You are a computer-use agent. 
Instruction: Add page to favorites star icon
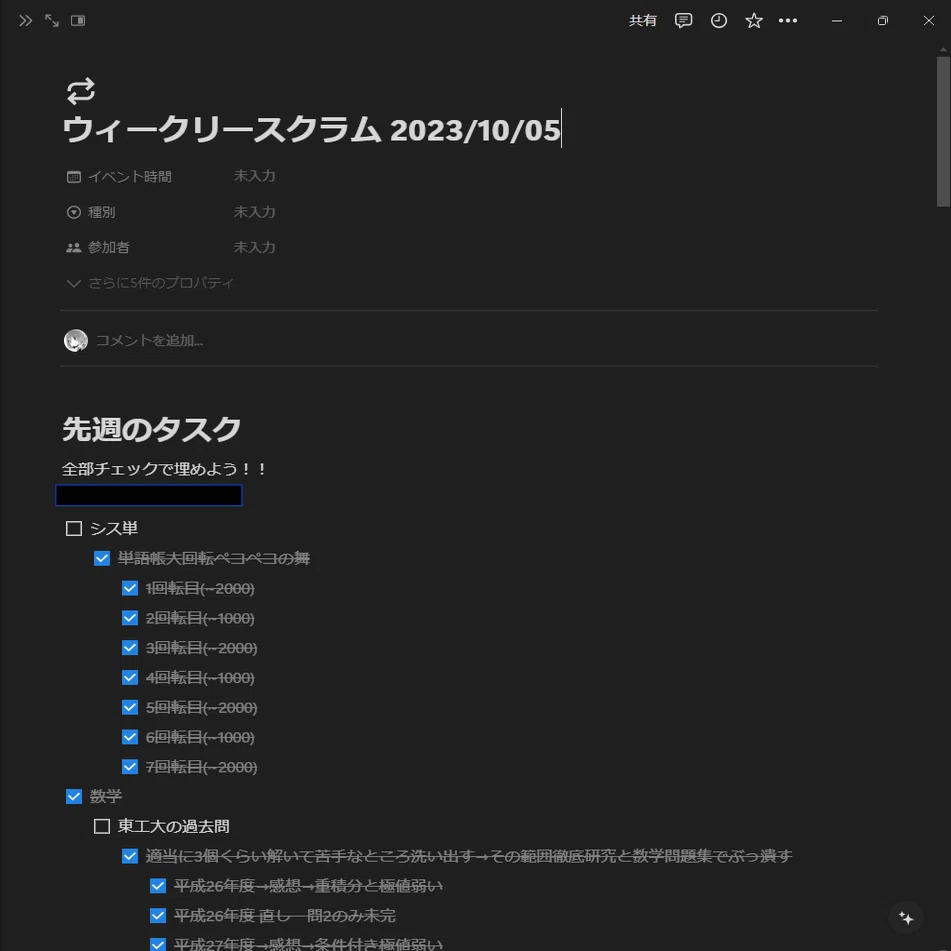(753, 21)
